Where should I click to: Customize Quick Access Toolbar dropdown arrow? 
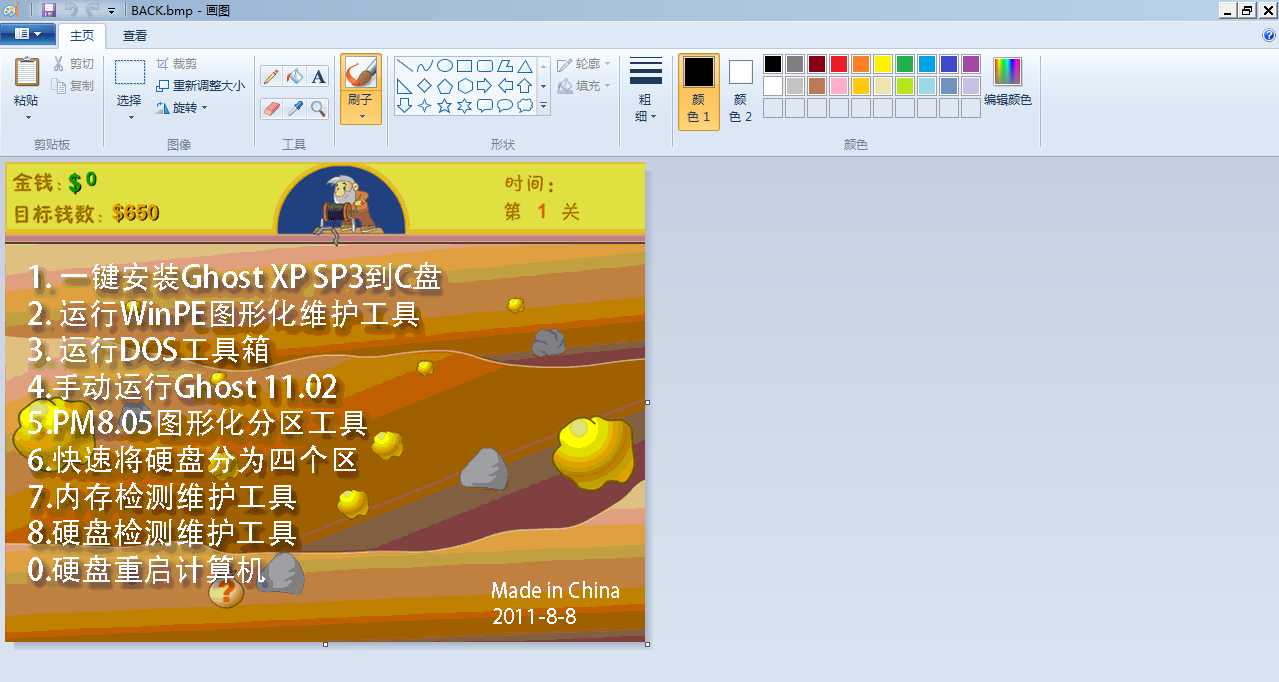pyautogui.click(x=111, y=10)
